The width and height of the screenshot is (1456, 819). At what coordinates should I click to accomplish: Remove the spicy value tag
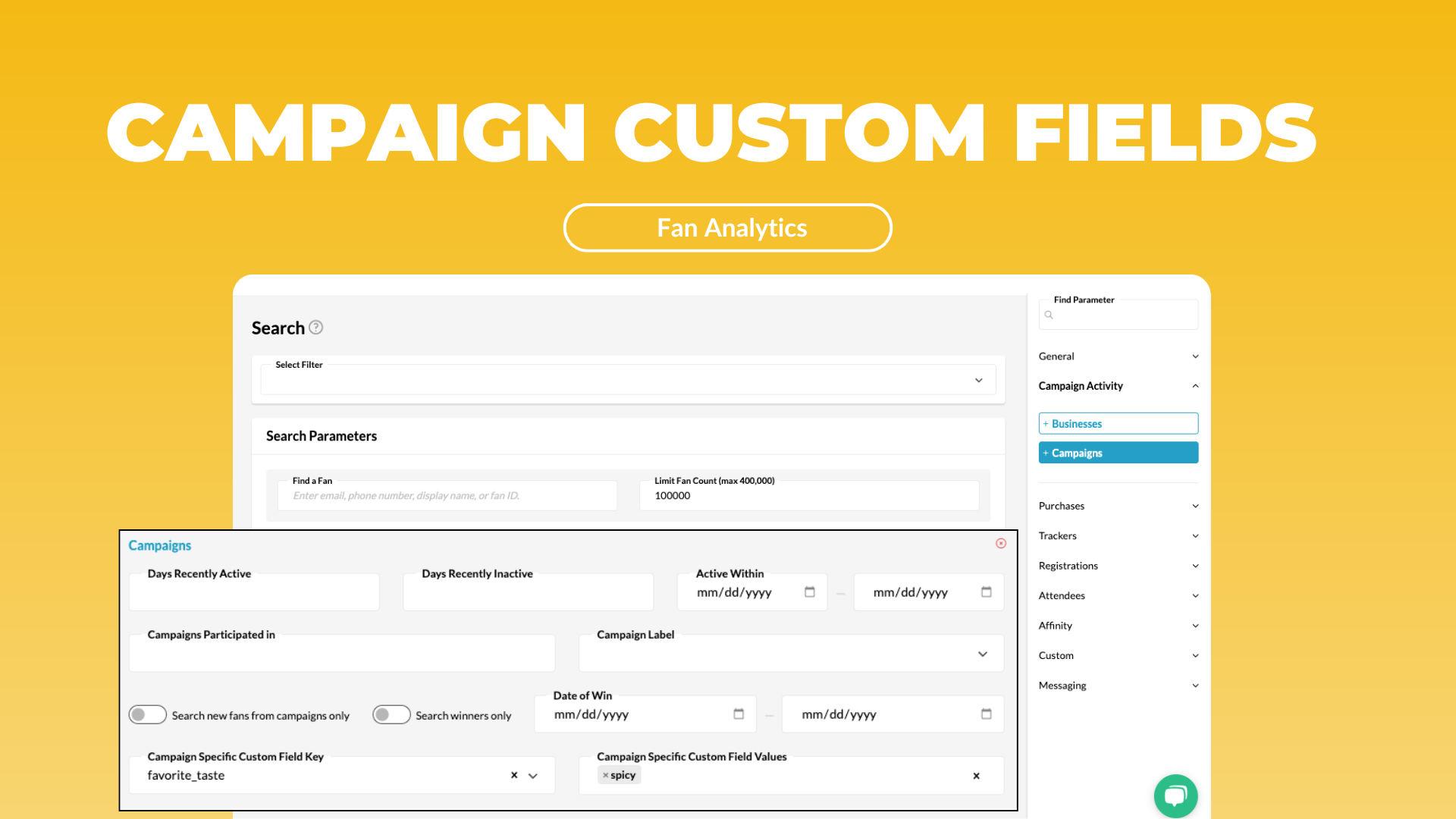pos(605,775)
